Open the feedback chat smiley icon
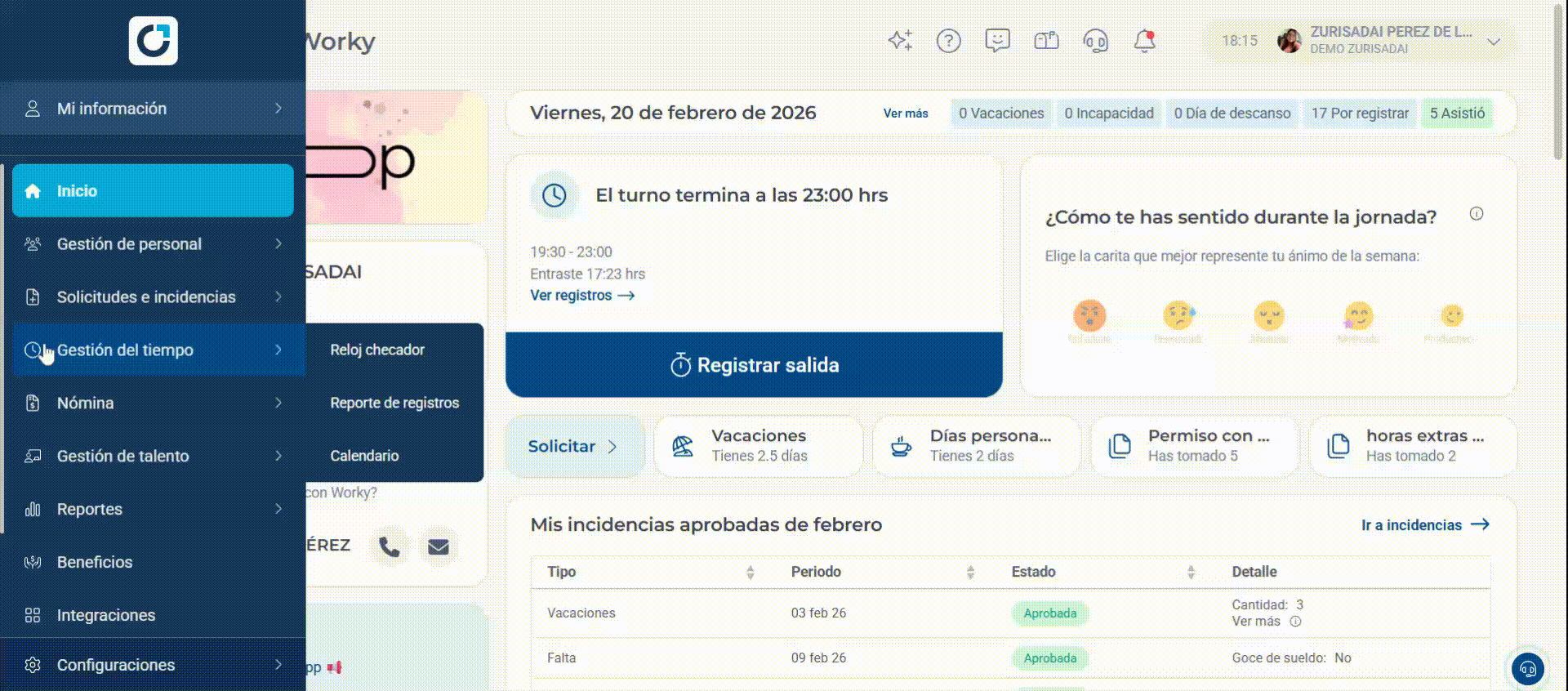Image resolution: width=1568 pixels, height=691 pixels. [x=997, y=40]
